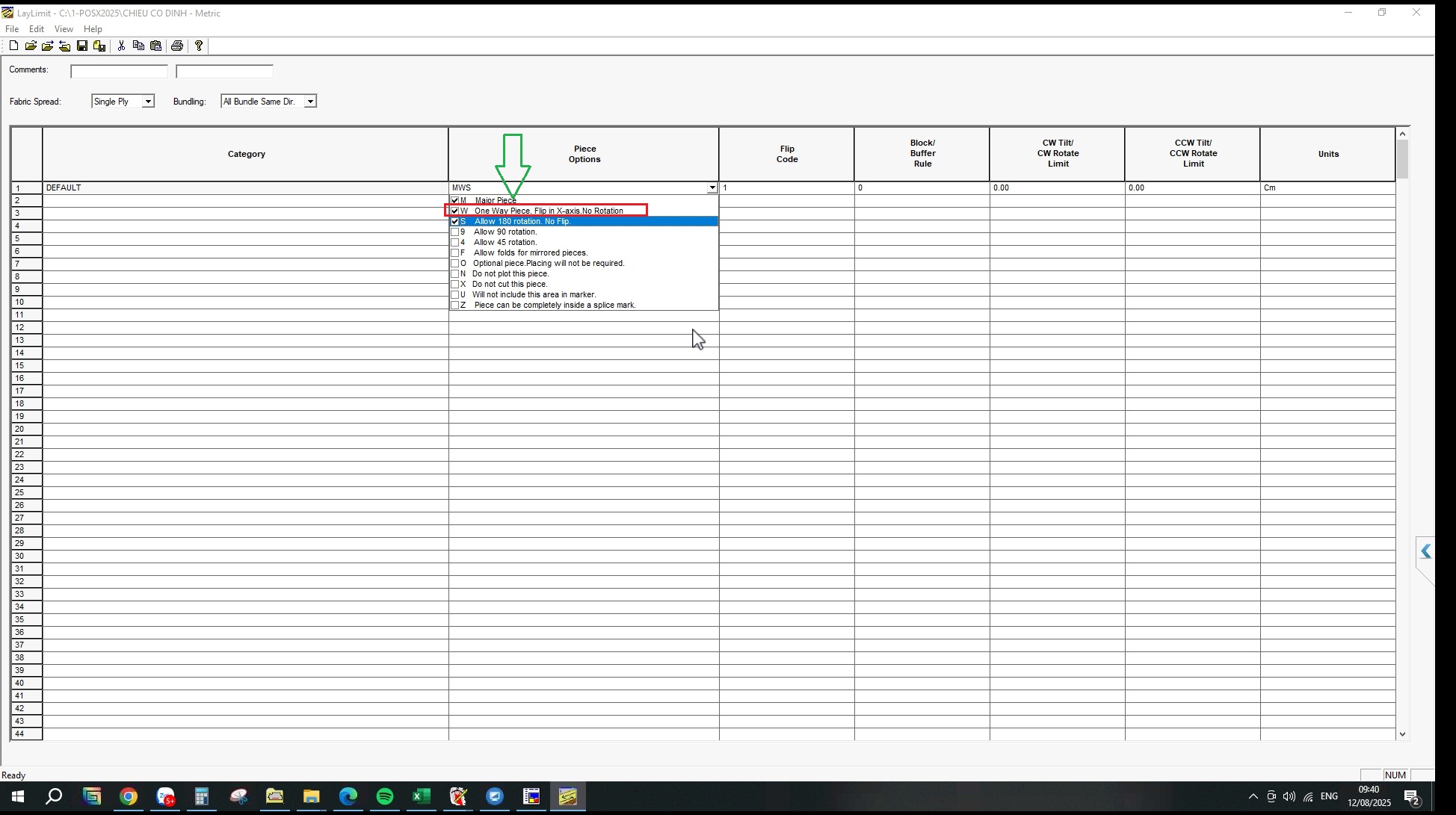Click the Help question mark icon
The width and height of the screenshot is (1456, 815).
(199, 46)
